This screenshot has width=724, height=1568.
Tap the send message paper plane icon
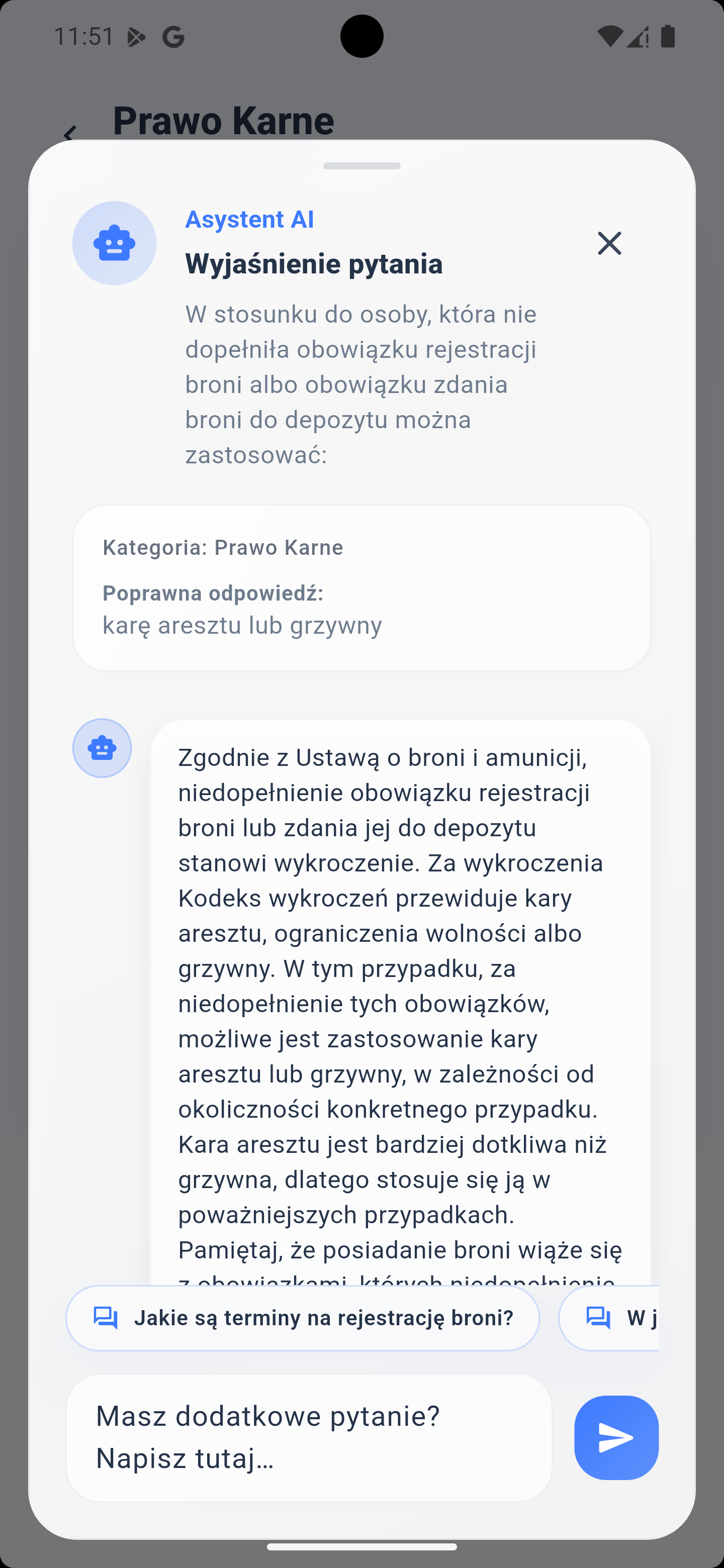616,1437
